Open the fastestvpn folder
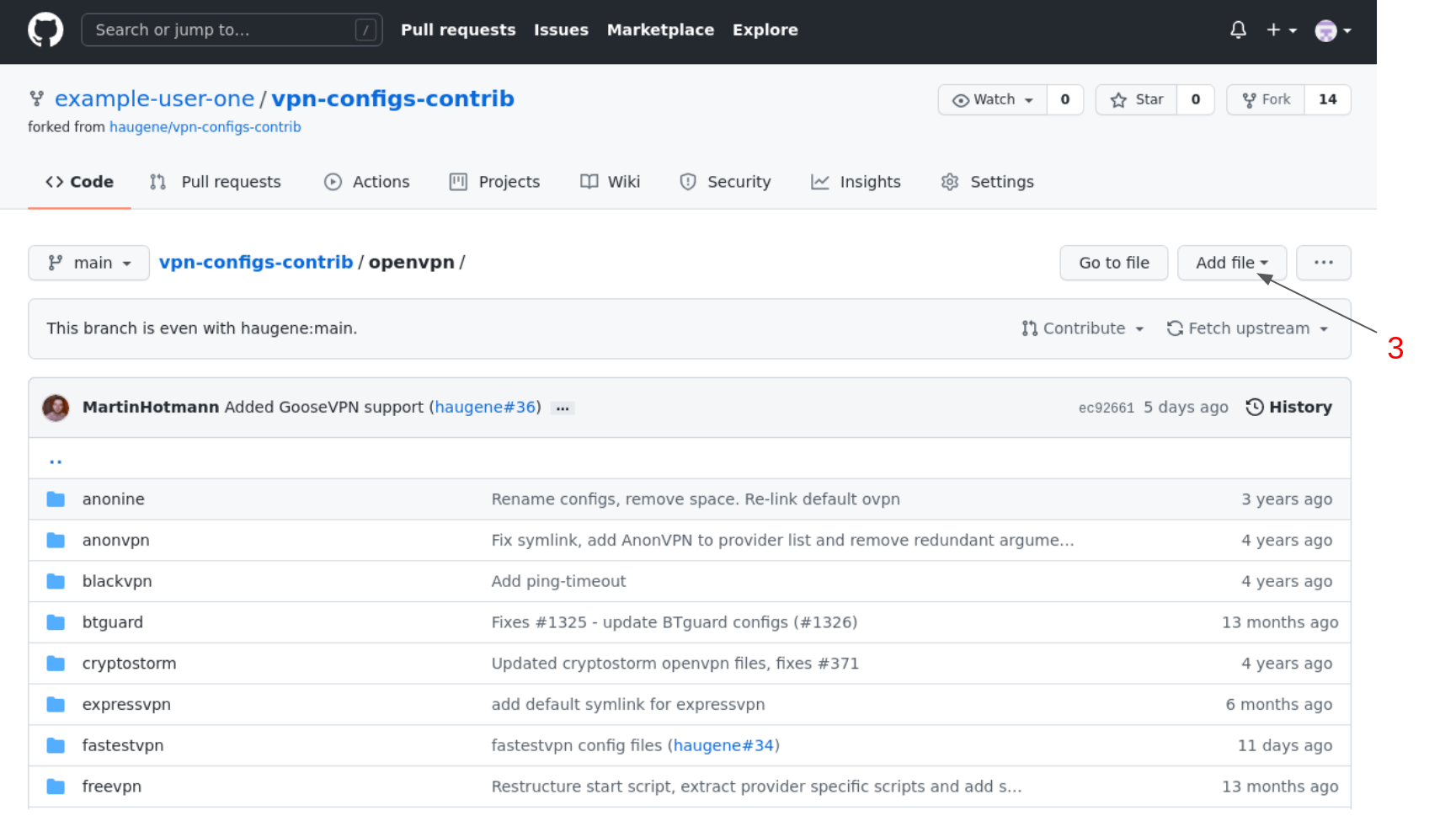This screenshot has width=1456, height=832. tap(123, 746)
